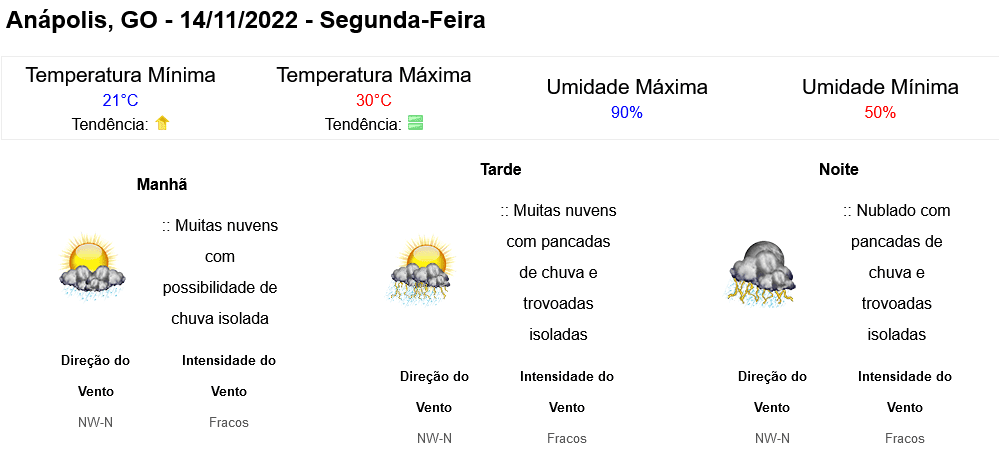Click the afternoon forecast description text
This screenshot has width=999, height=454.
[x=558, y=273]
